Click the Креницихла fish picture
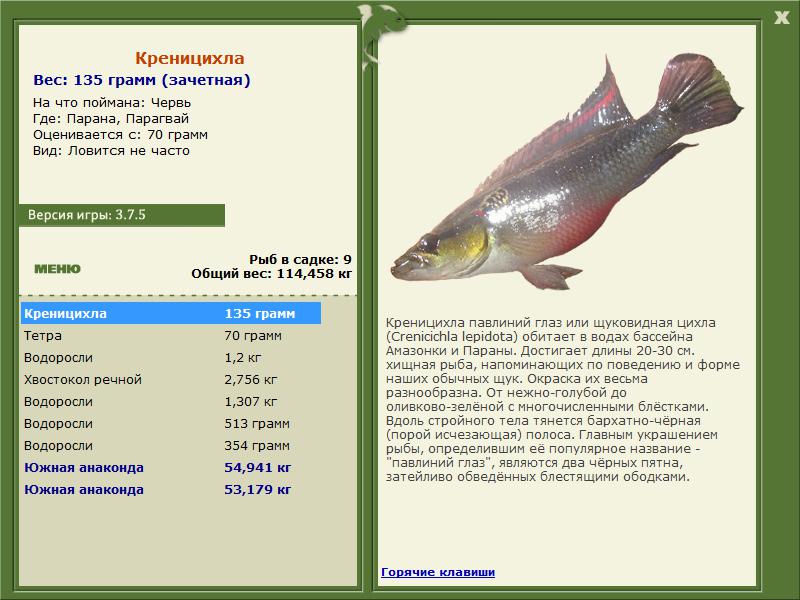 pyautogui.click(x=566, y=173)
